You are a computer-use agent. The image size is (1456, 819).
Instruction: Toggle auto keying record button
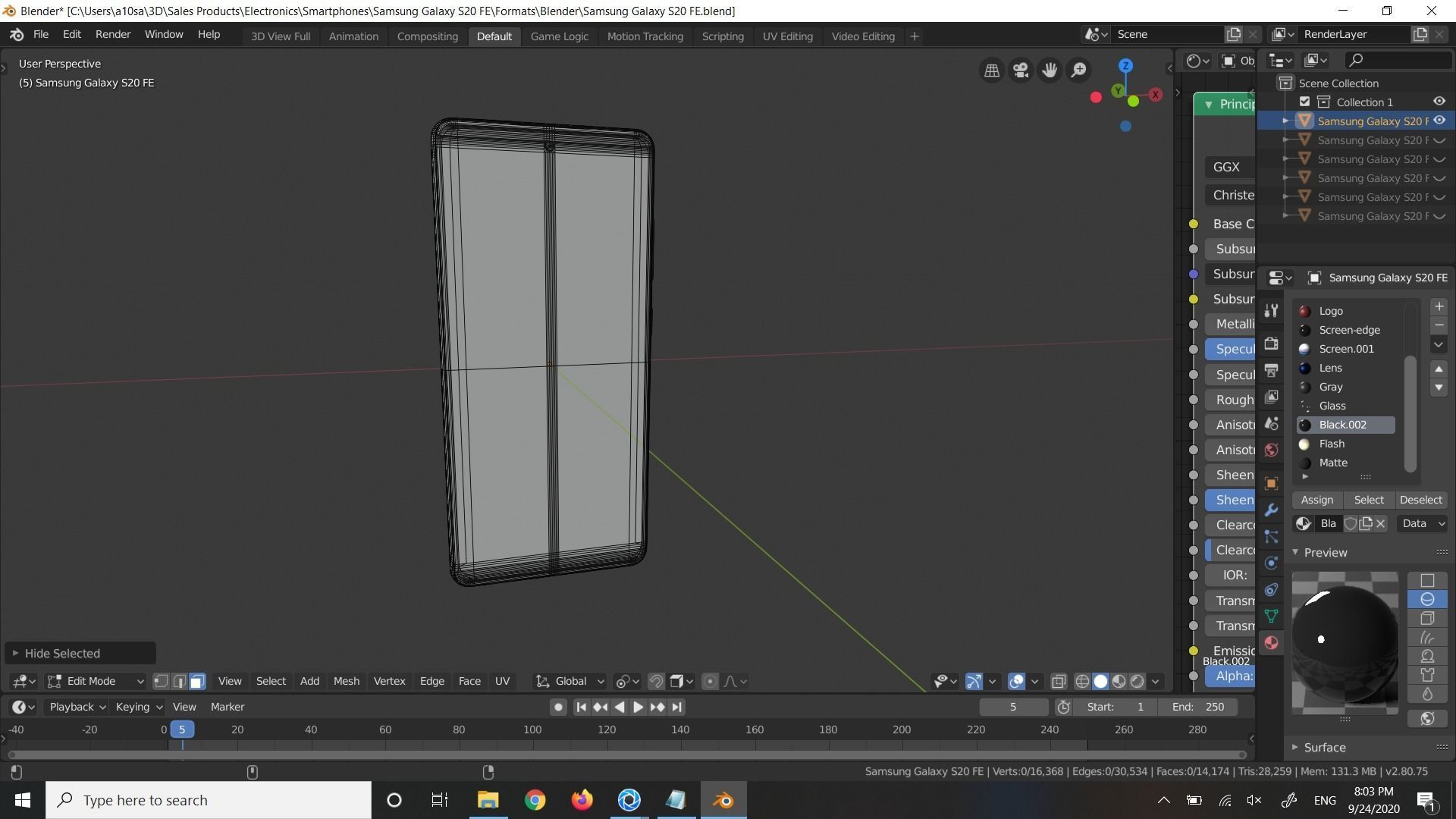[558, 707]
